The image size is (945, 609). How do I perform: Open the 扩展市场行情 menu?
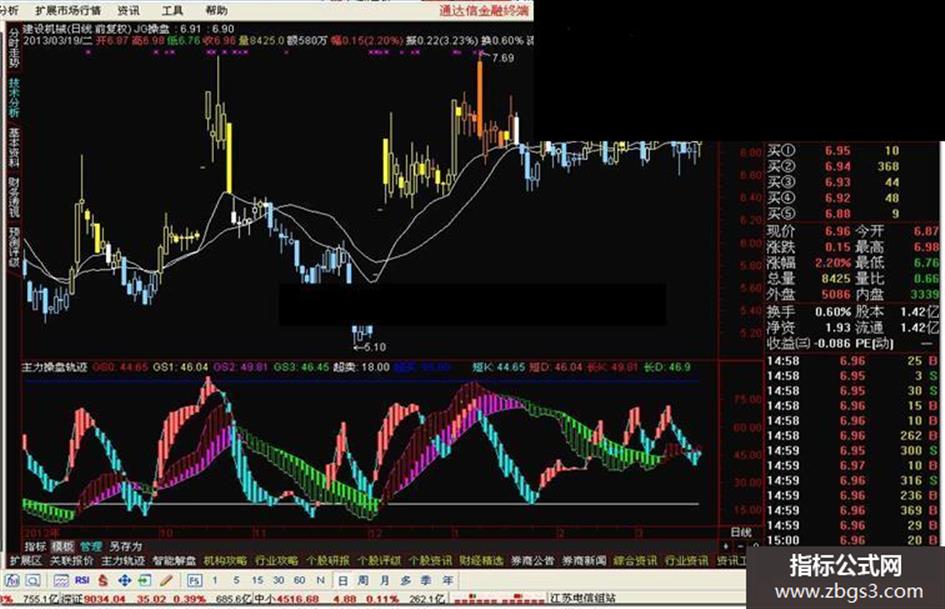point(68,10)
